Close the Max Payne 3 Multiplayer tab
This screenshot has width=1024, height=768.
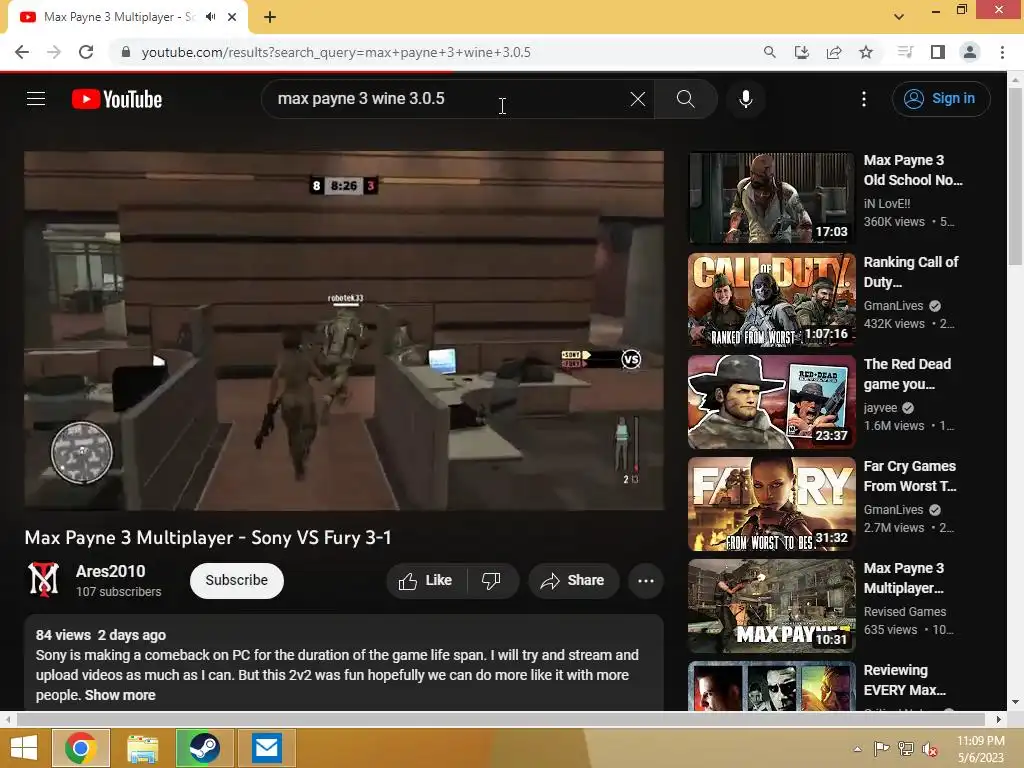(232, 17)
